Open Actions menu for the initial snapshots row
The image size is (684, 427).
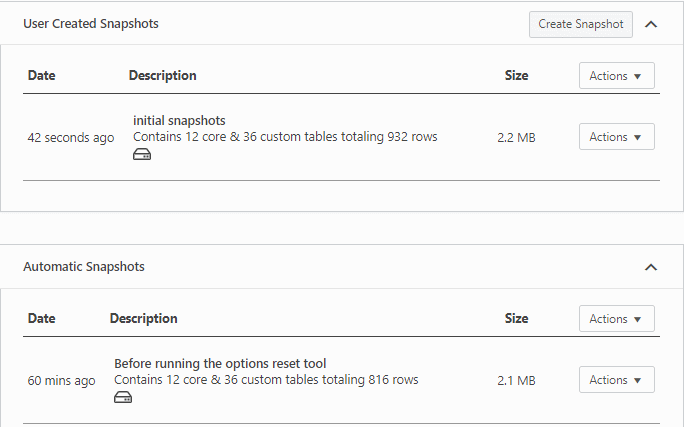pos(616,137)
